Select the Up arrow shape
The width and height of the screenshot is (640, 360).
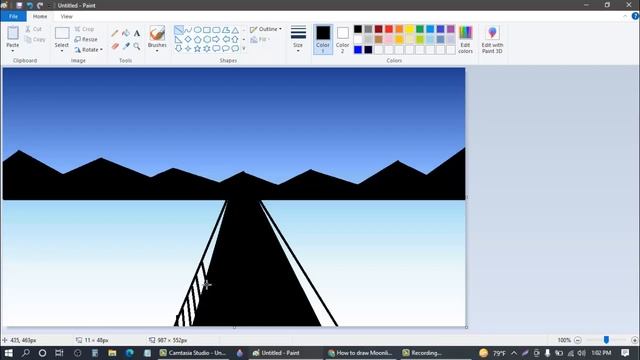[235, 40]
